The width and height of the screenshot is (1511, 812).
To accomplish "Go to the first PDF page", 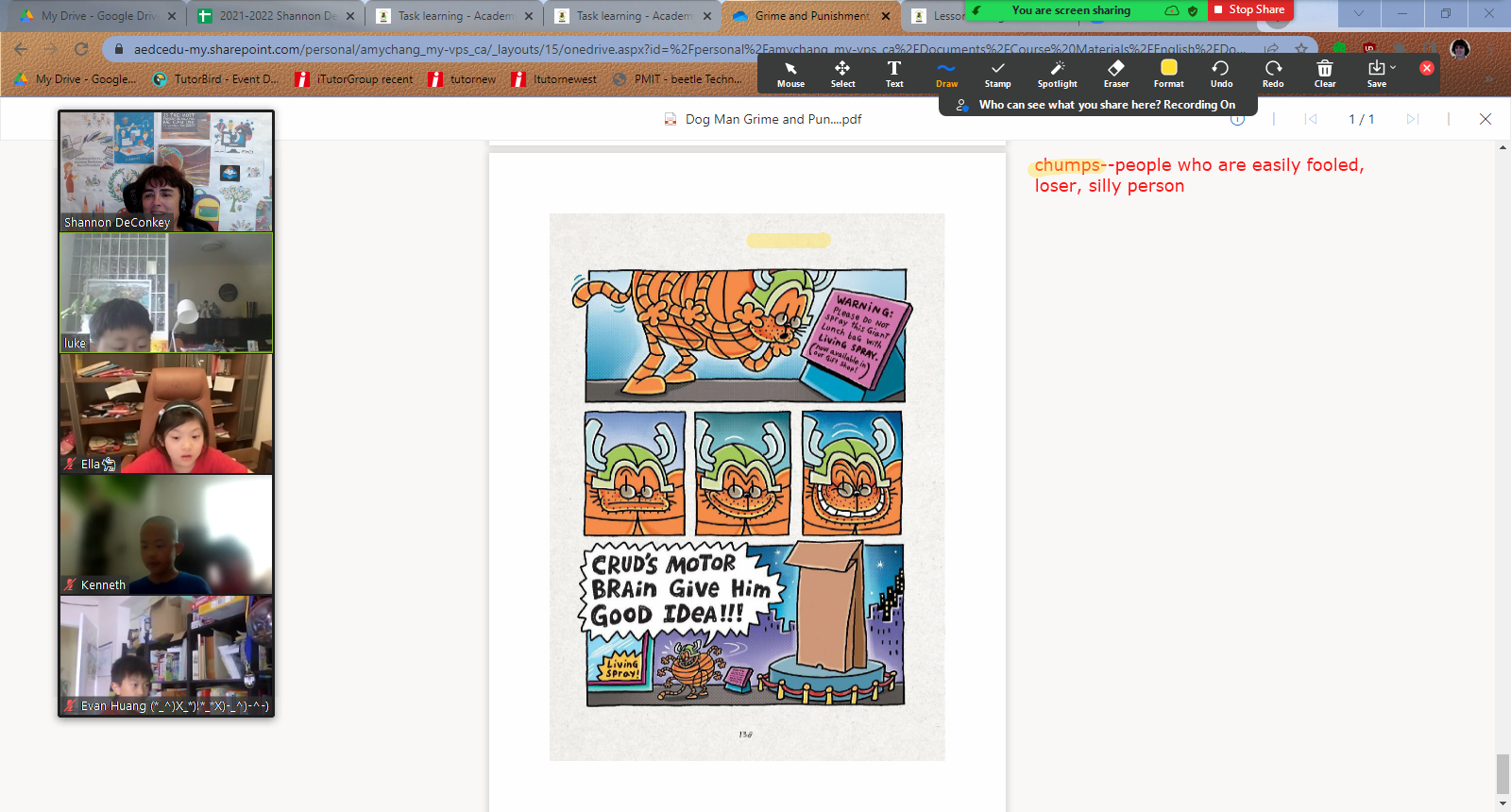I will click(1311, 119).
